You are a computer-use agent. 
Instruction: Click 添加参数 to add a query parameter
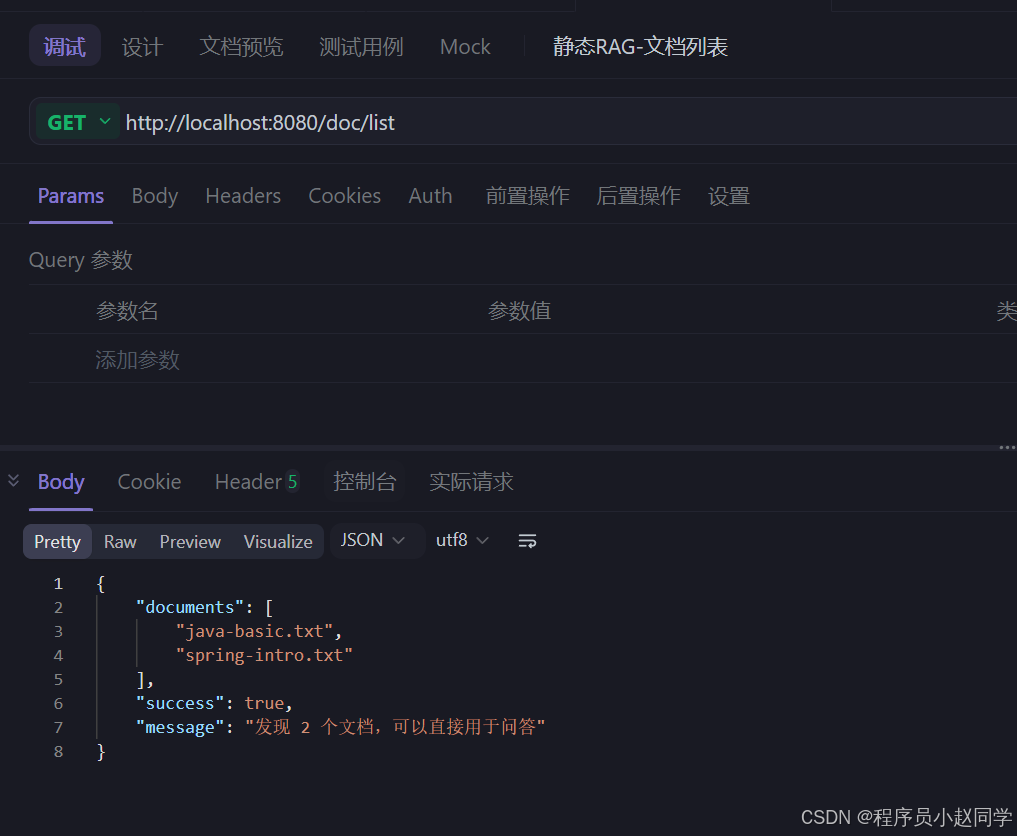coord(137,358)
